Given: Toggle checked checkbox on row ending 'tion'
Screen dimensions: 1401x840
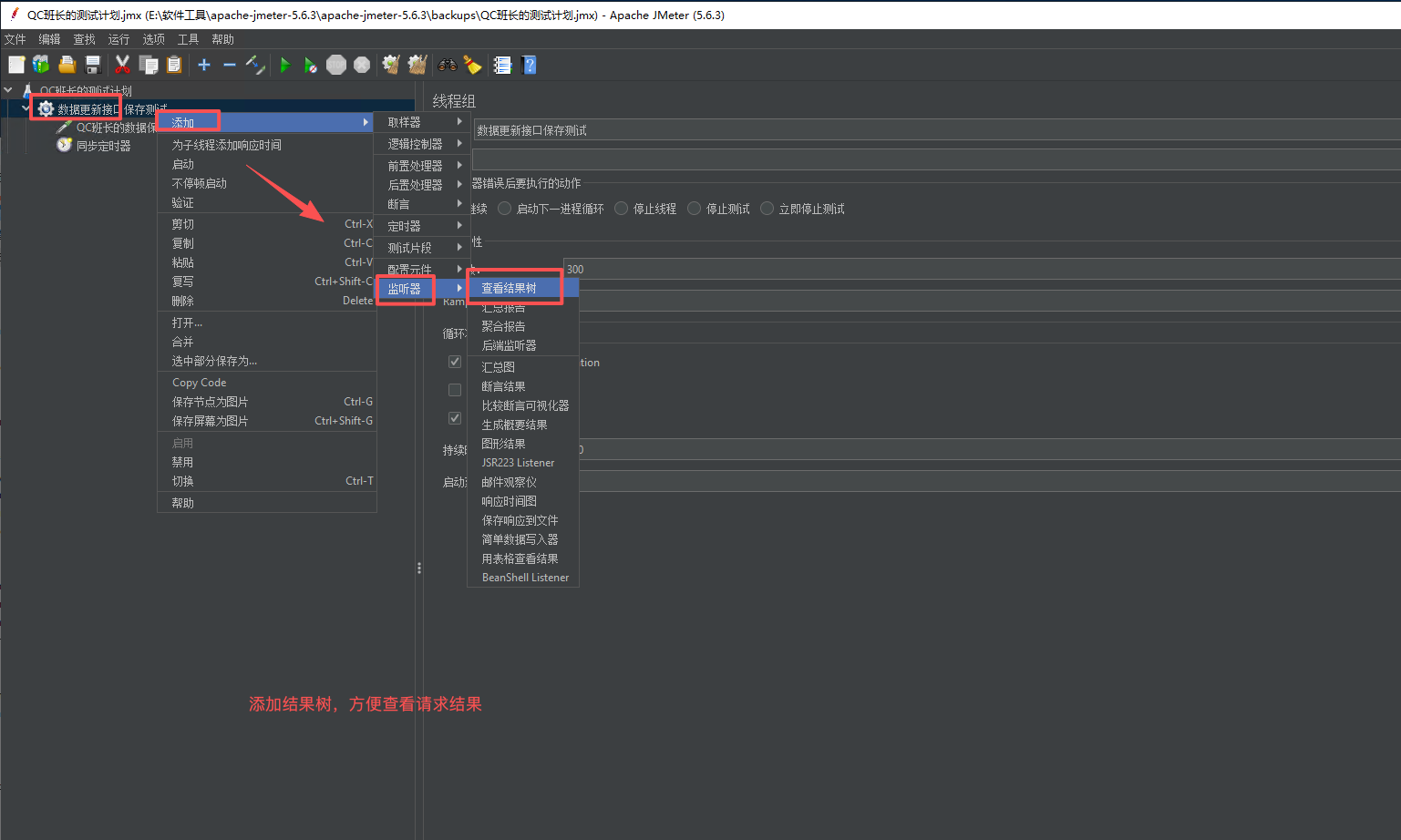Looking at the screenshot, I should click(x=455, y=362).
